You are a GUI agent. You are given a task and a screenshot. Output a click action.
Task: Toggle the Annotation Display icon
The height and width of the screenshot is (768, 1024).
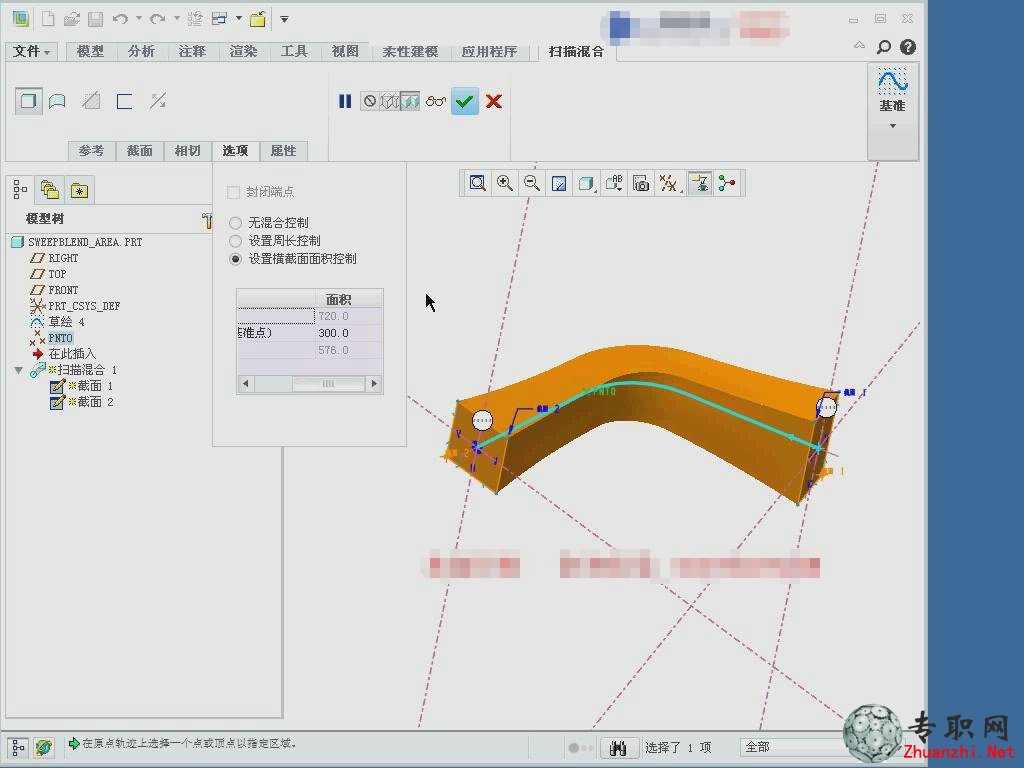click(x=699, y=184)
